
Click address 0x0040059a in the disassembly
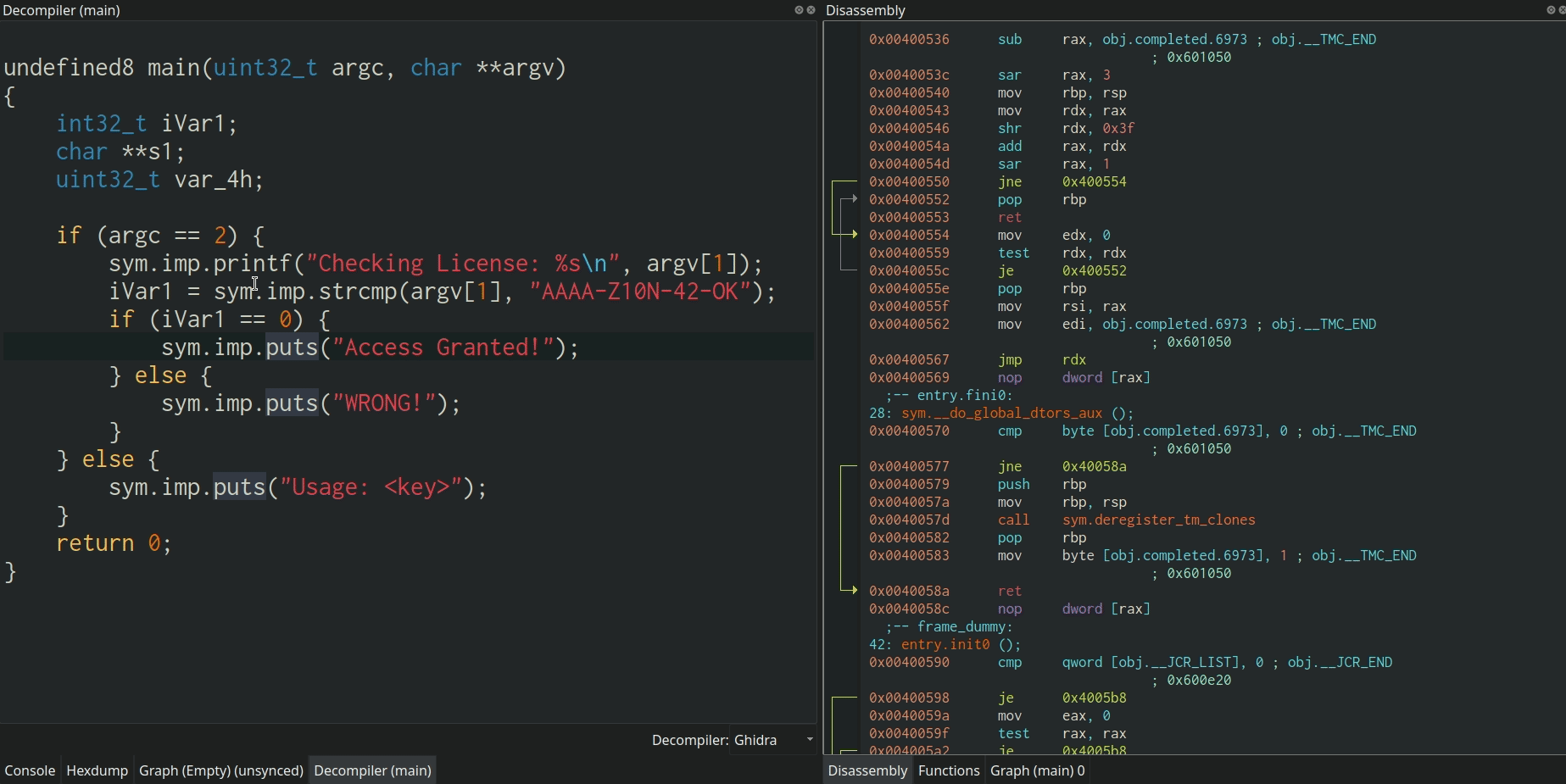909,715
